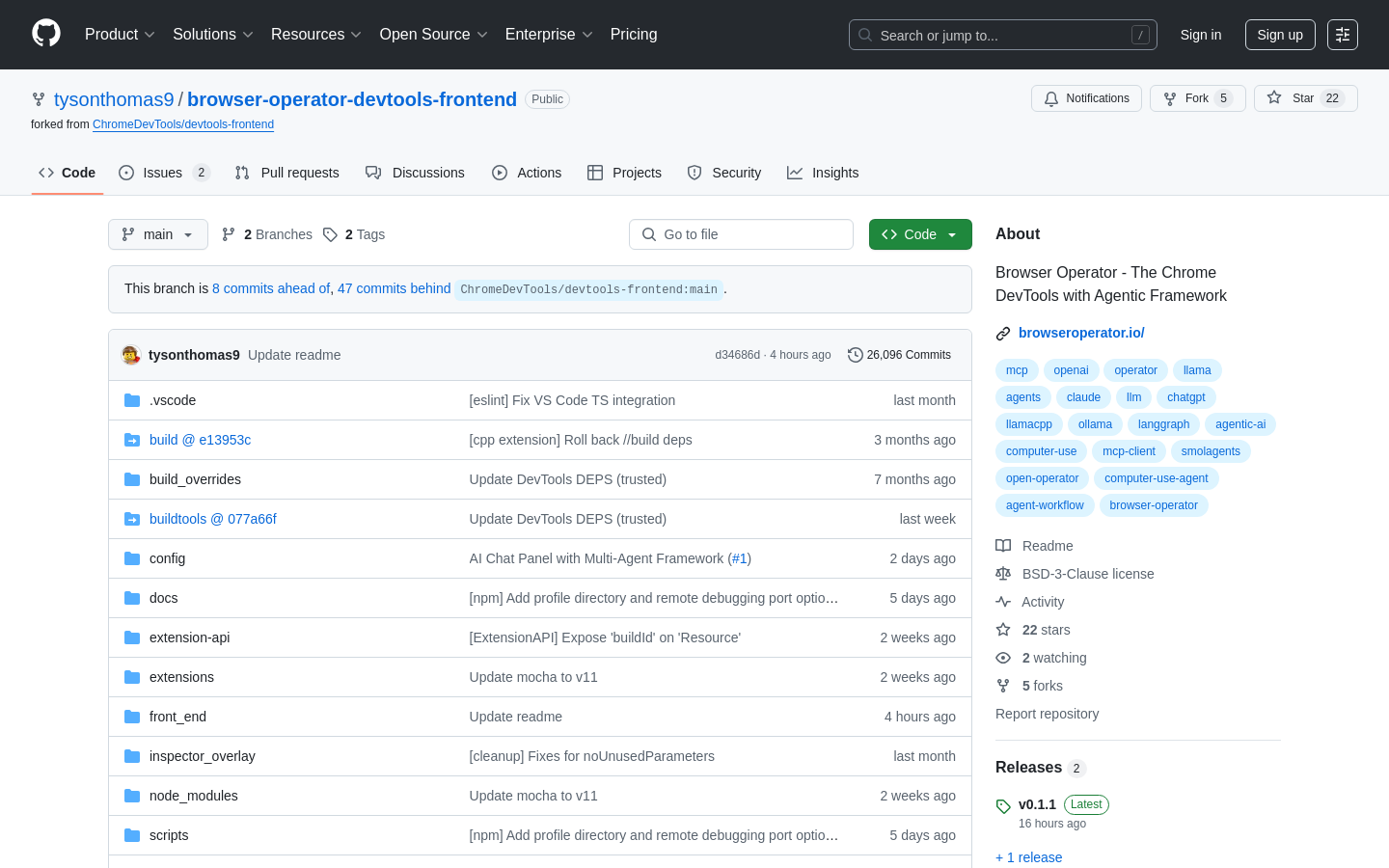This screenshot has height=868, width=1389.
Task: Click the fork icon beside 5 forks
Action: click(1003, 686)
